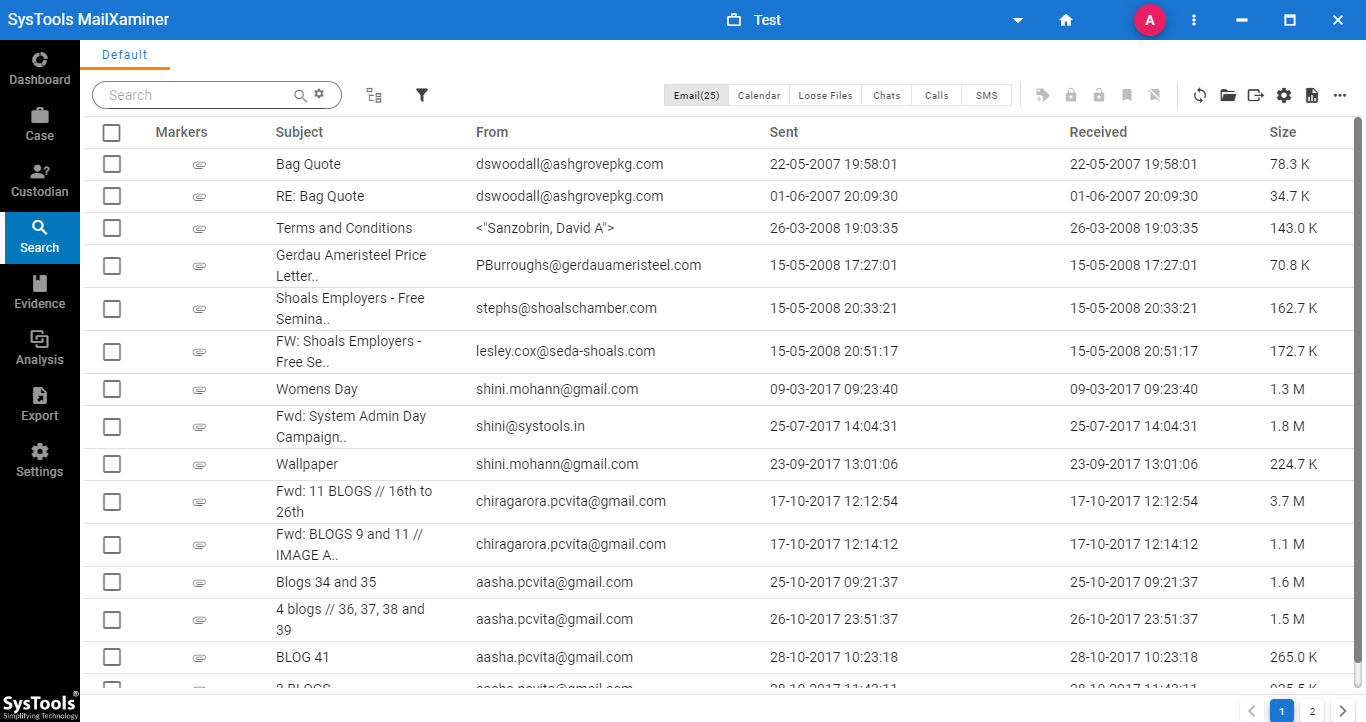
Task: Click page 1 pagination button
Action: pyautogui.click(x=1281, y=711)
